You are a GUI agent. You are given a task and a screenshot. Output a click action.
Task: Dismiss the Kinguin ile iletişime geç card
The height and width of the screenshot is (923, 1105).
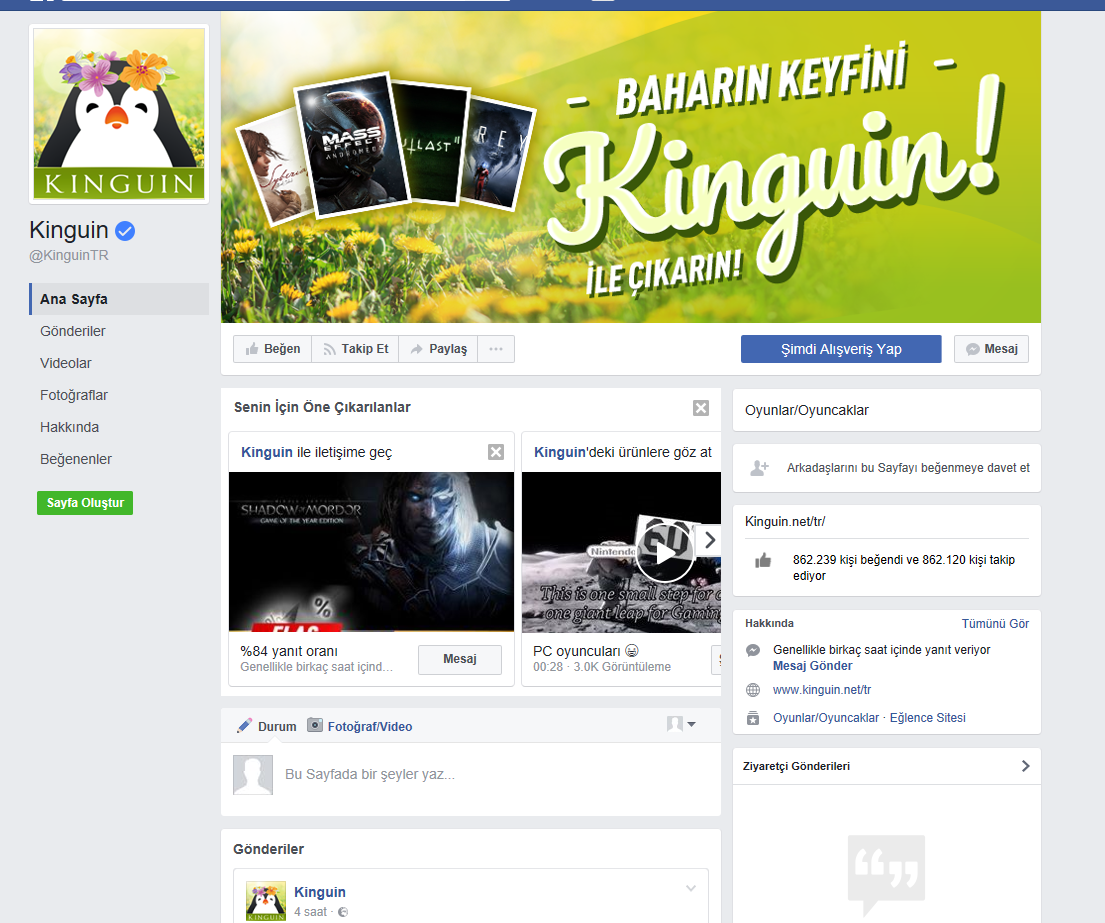pyautogui.click(x=496, y=452)
